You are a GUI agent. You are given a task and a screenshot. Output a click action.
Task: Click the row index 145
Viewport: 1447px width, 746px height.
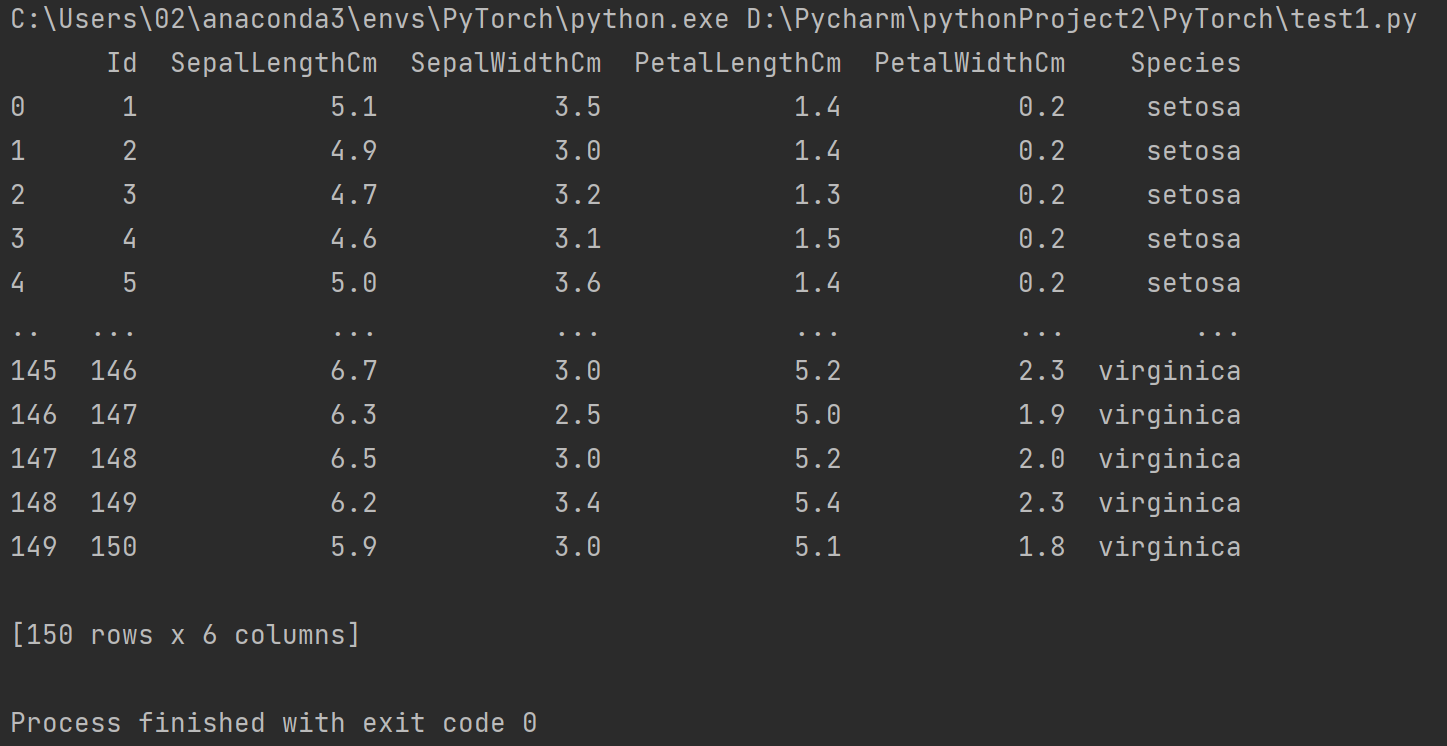(x=34, y=371)
